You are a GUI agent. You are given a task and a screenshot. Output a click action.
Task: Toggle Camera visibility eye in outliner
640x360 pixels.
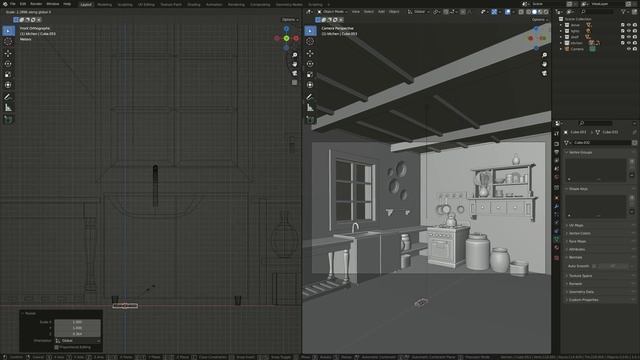click(629, 49)
